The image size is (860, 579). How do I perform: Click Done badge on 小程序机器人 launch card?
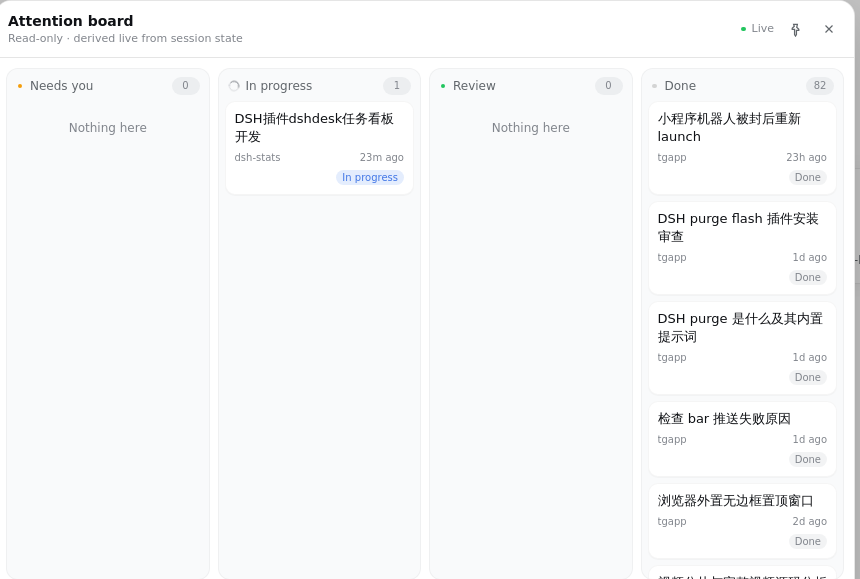tap(807, 177)
